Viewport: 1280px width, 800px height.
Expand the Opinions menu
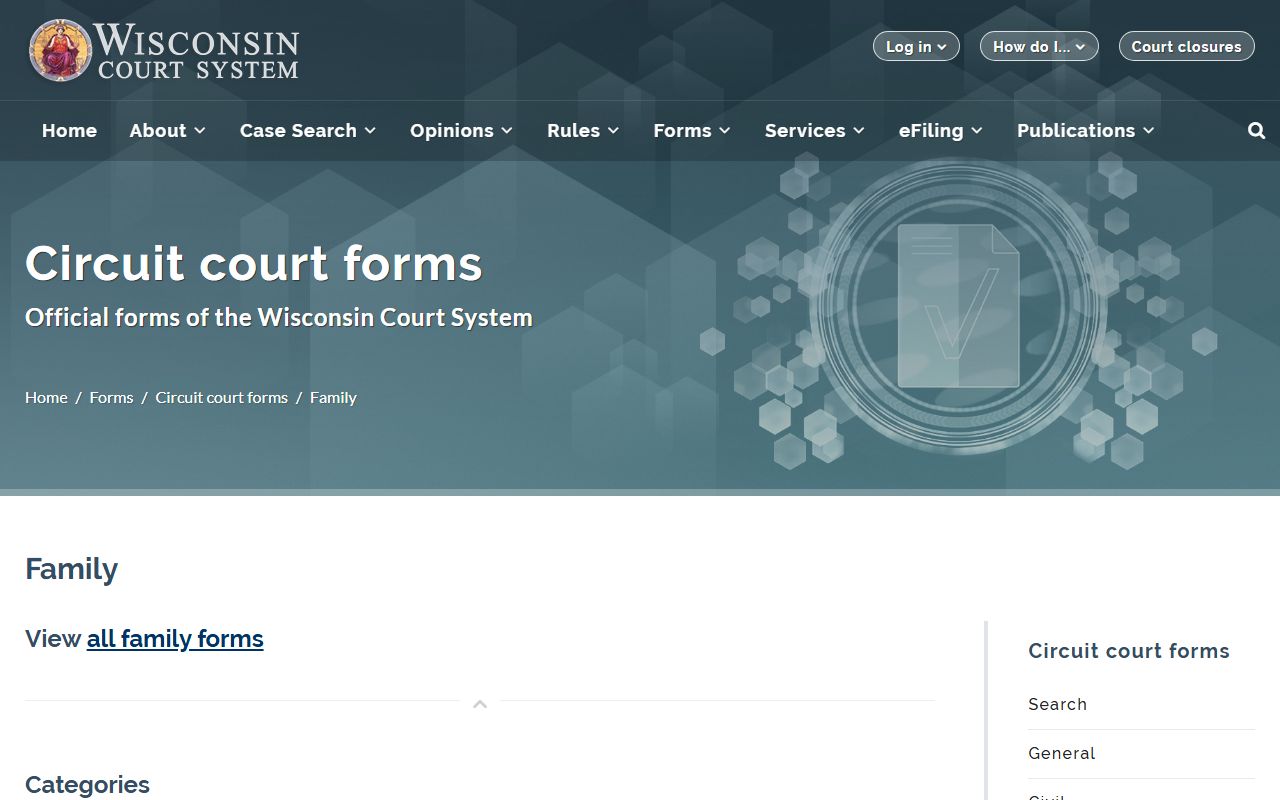tap(462, 131)
